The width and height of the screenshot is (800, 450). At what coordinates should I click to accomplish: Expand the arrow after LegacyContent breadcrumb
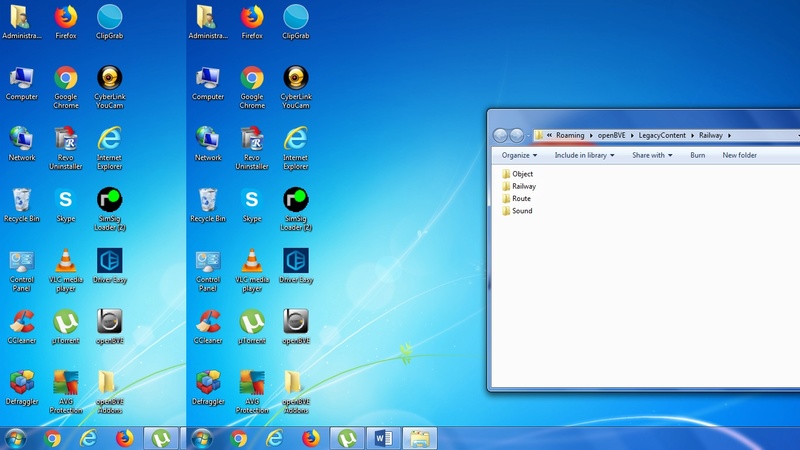[x=693, y=135]
